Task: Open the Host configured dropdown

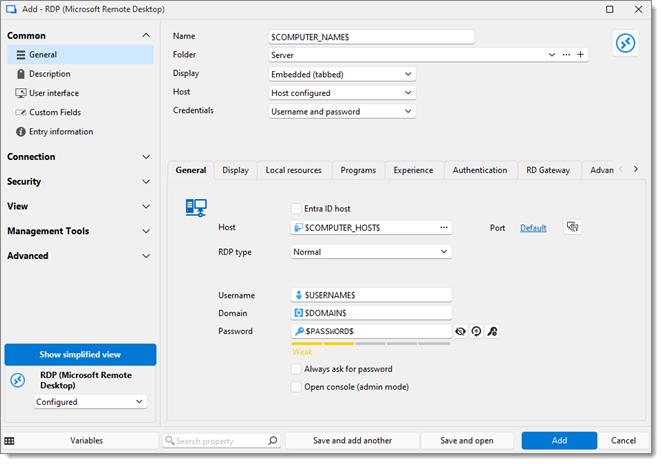Action: [342, 93]
